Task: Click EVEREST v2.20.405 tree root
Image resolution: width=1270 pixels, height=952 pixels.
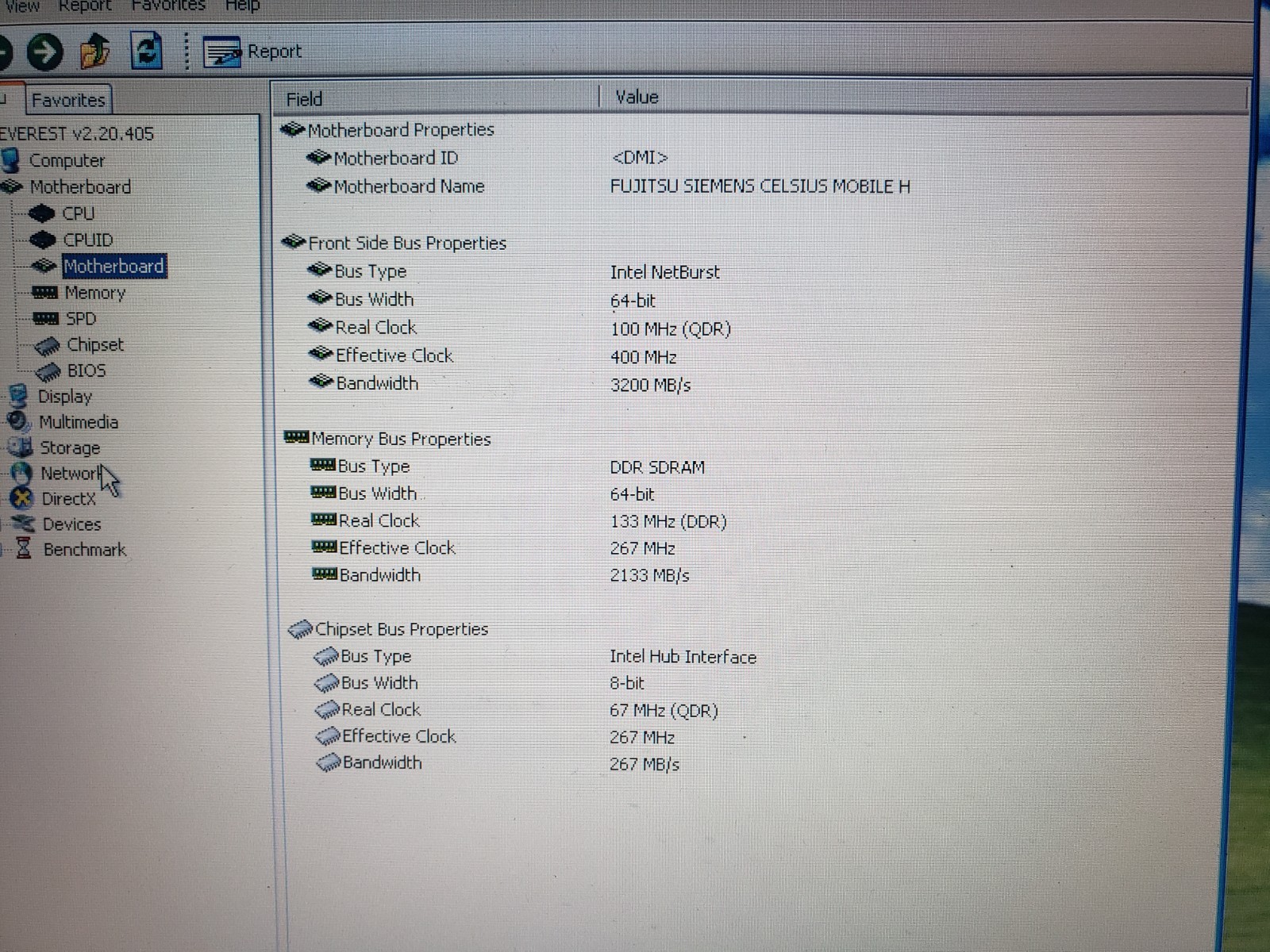Action: 77,134
